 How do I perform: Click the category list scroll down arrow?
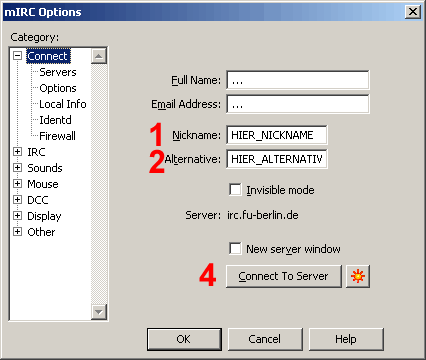pos(99,312)
